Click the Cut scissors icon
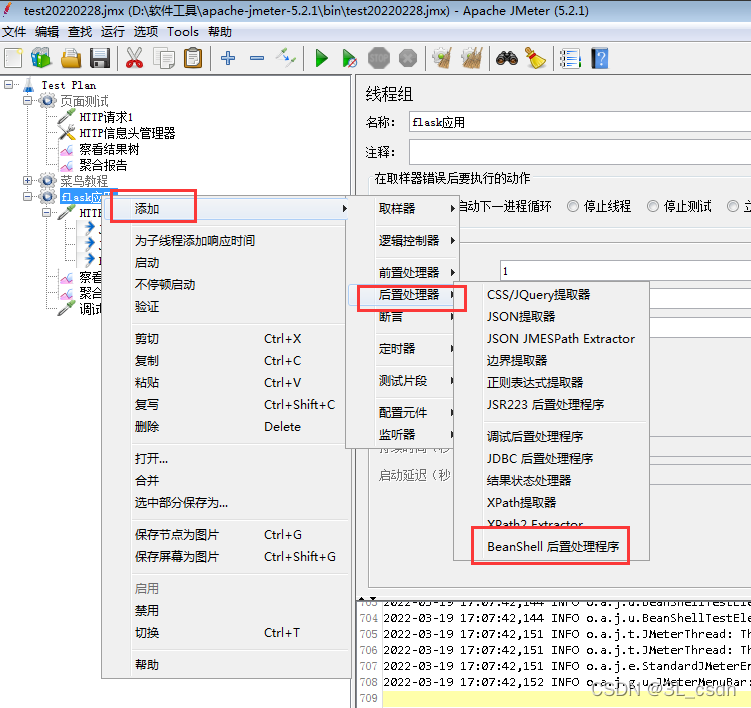The image size is (751, 708). click(x=135, y=58)
